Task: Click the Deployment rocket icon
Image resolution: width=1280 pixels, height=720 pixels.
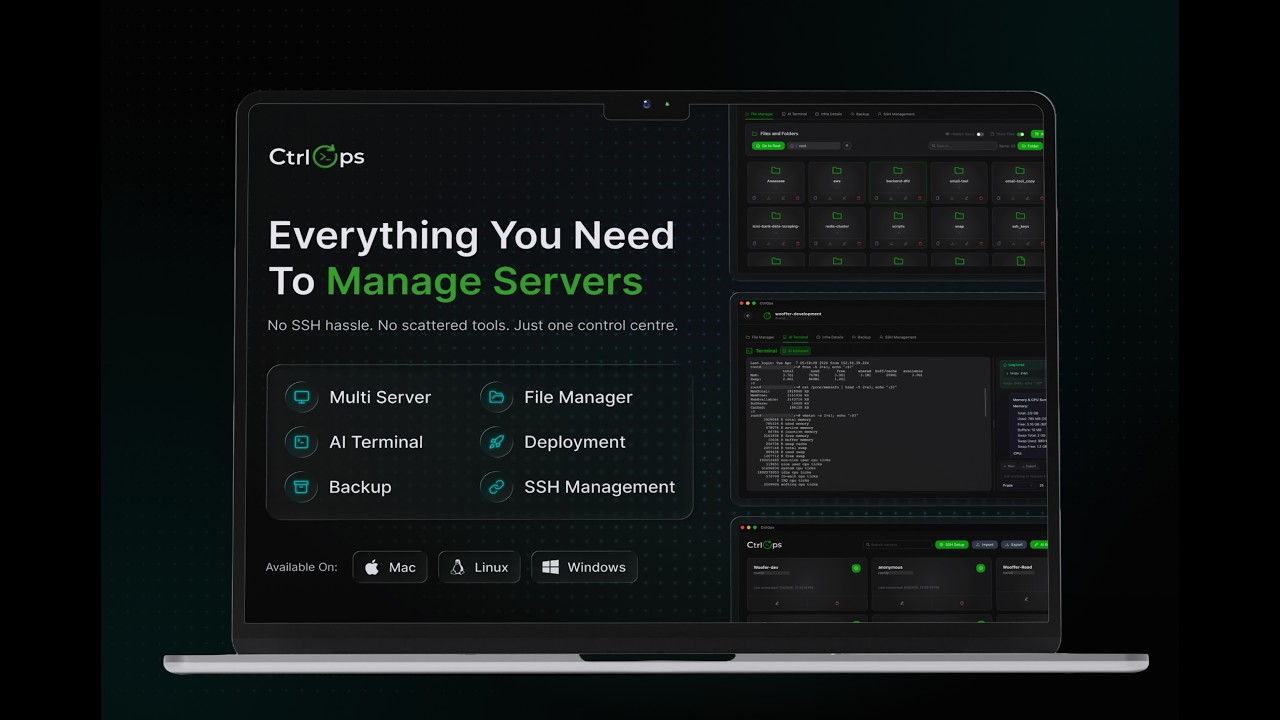Action: pyautogui.click(x=496, y=442)
